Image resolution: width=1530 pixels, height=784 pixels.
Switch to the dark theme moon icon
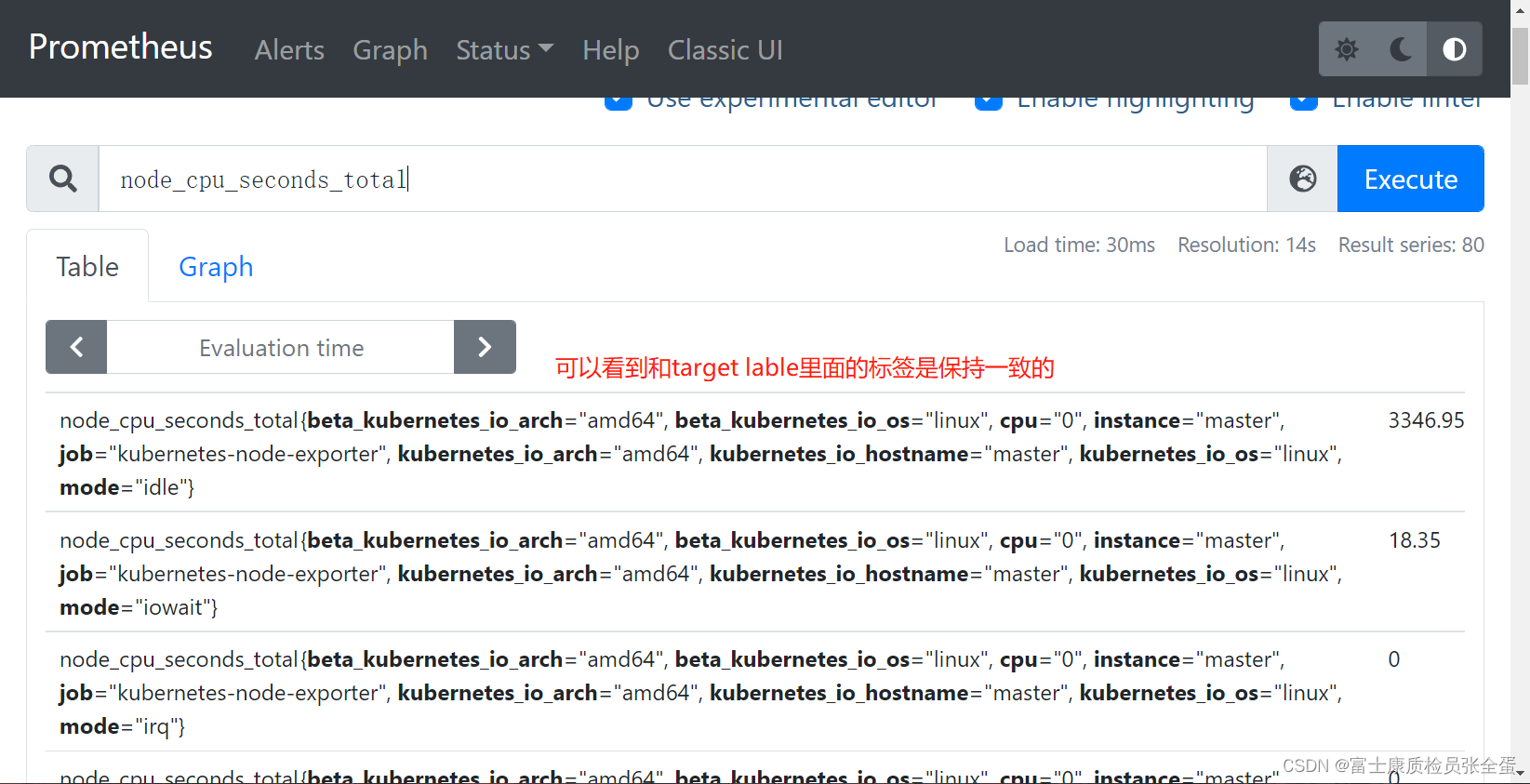(x=1400, y=49)
